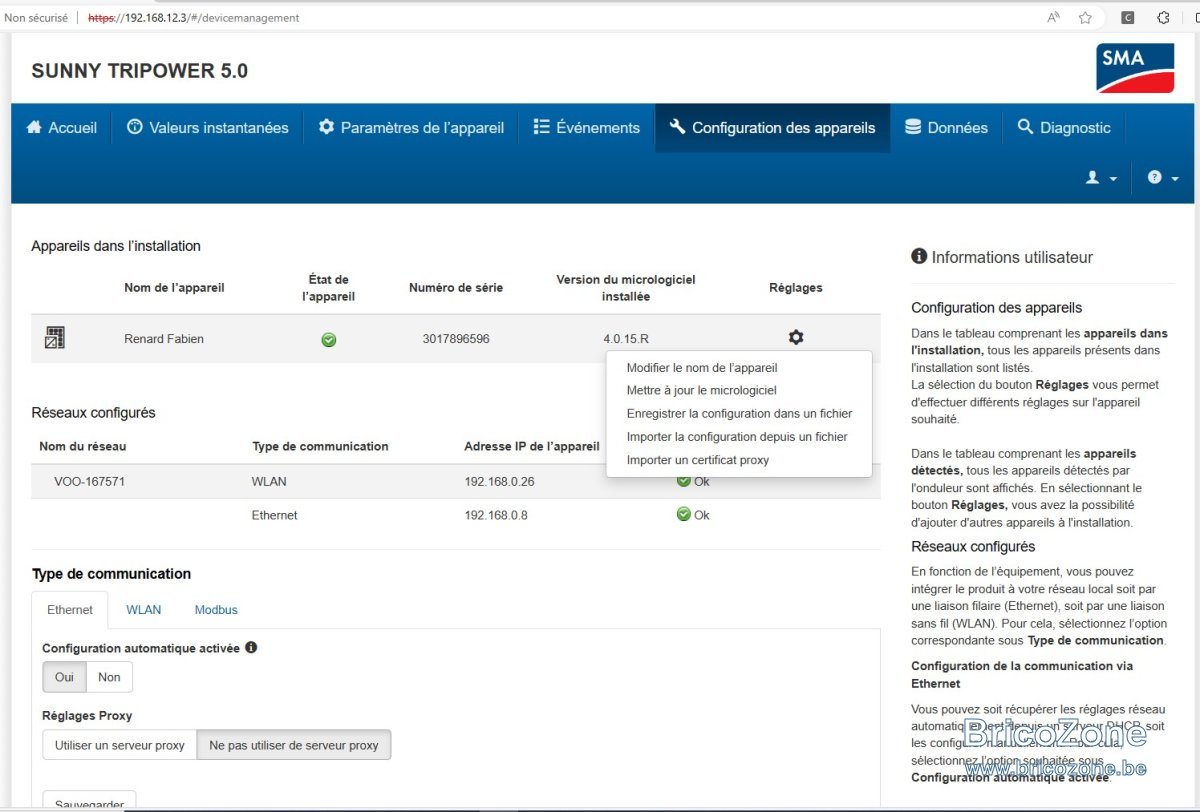Click the green Ok check in WLAN row
This screenshot has width=1200, height=812.
[684, 481]
